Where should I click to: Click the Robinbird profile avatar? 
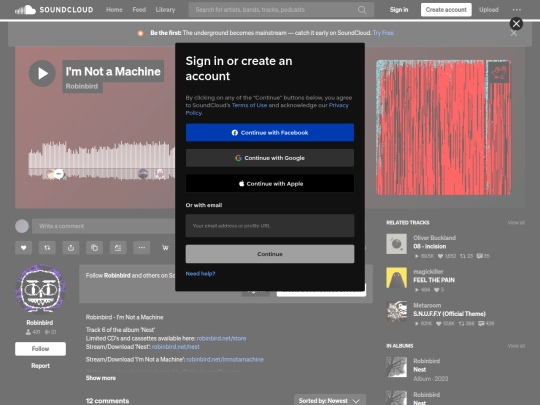click(x=41, y=289)
